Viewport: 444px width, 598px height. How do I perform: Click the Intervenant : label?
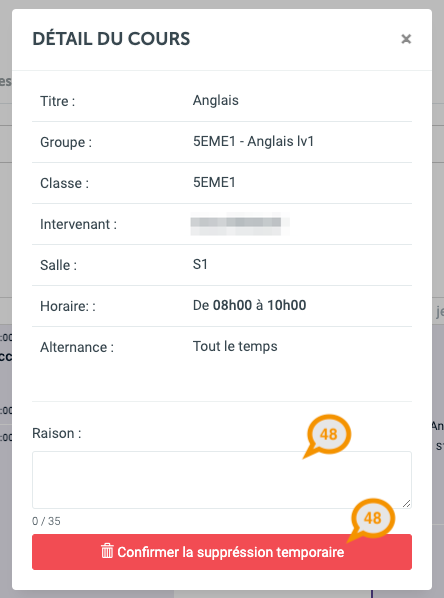click(78, 224)
